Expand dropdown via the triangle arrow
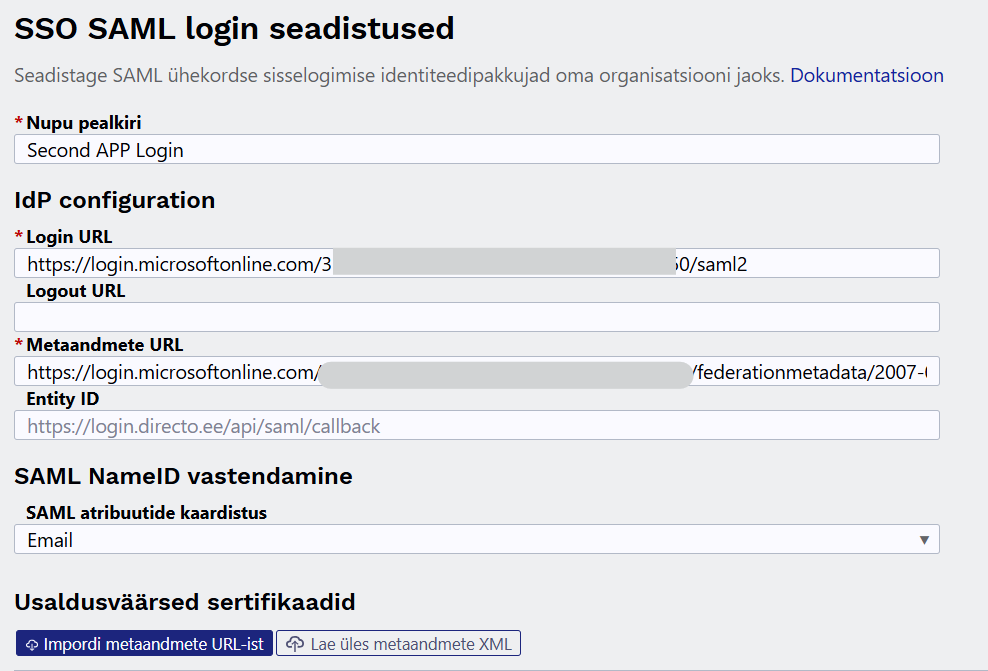 tap(924, 540)
